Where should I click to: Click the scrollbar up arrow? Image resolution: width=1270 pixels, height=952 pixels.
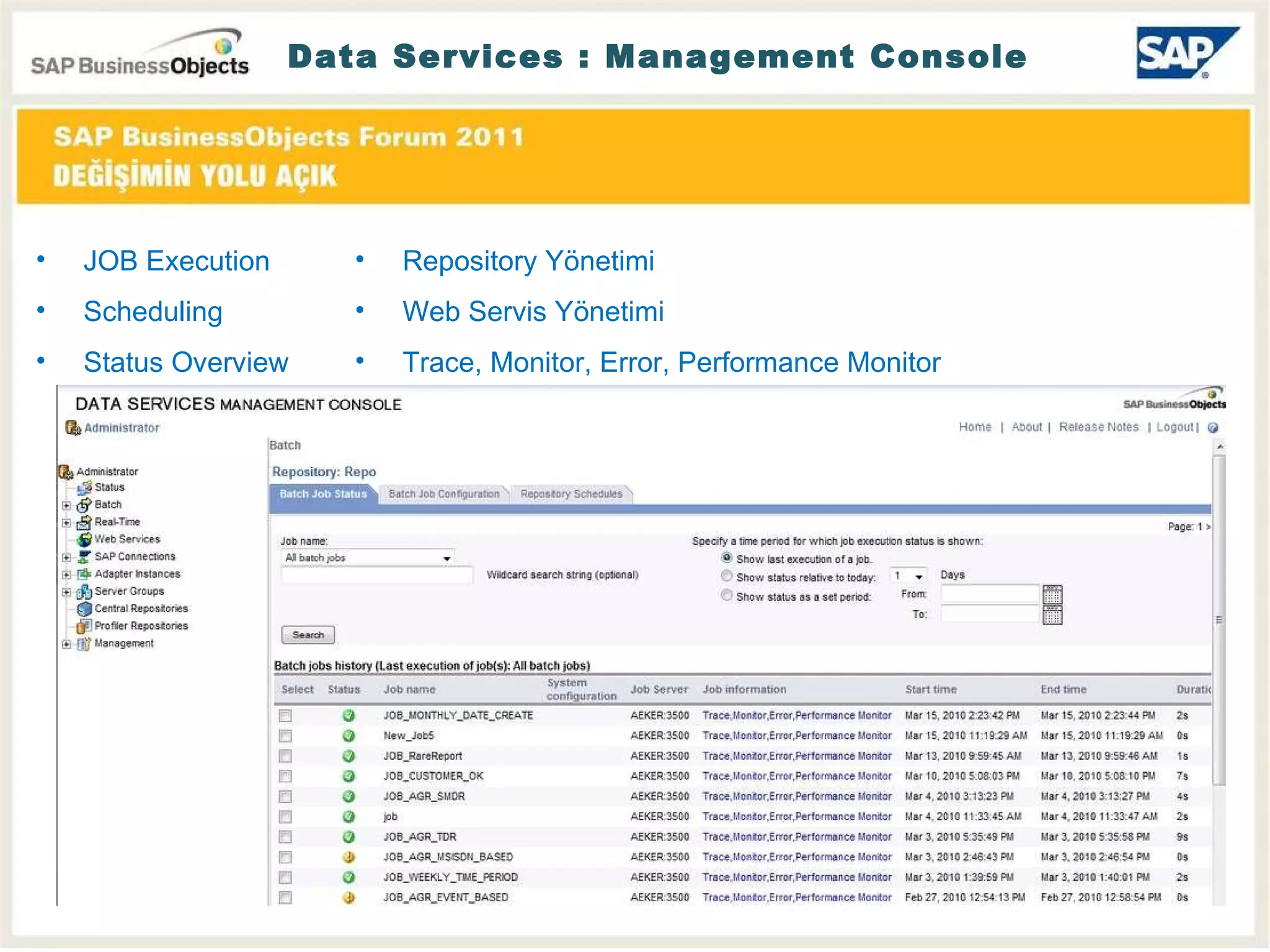coord(1220,447)
